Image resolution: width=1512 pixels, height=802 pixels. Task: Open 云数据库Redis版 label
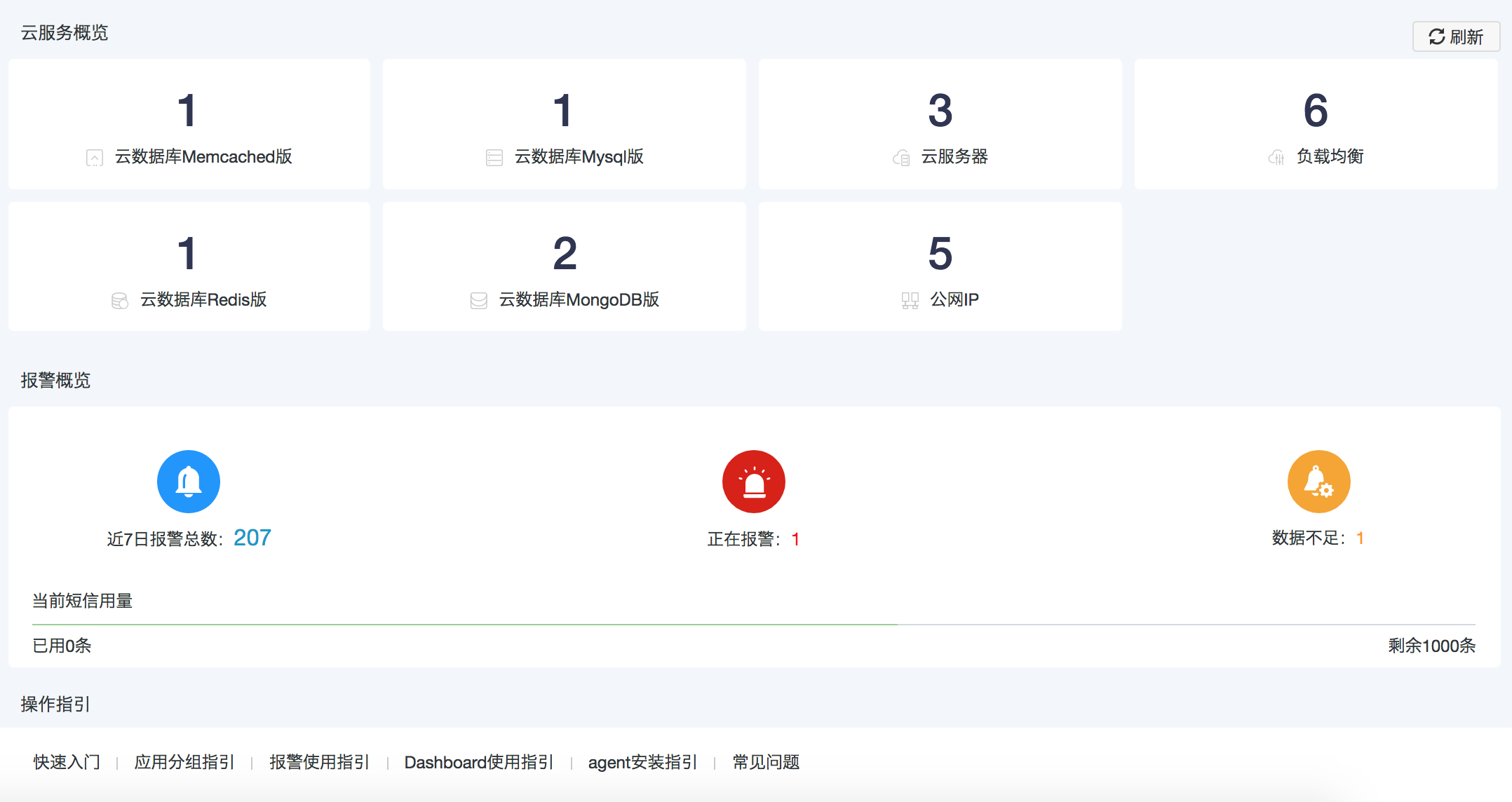coord(203,299)
